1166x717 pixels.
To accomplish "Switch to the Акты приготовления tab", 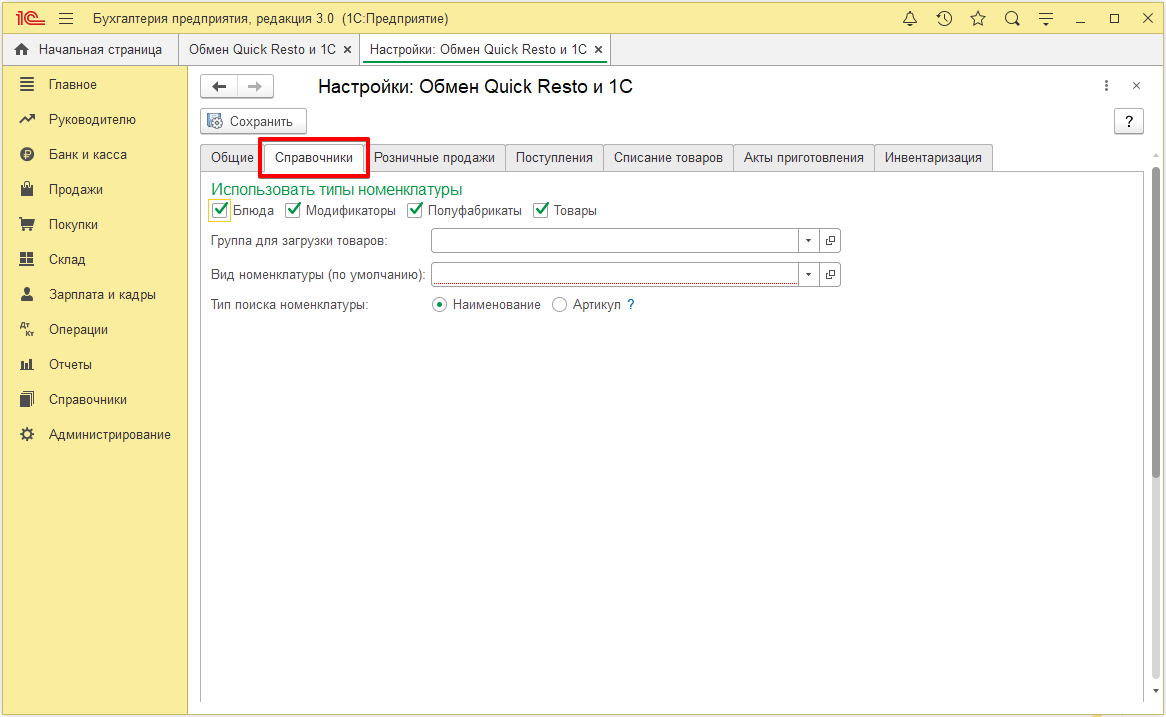I will [803, 158].
